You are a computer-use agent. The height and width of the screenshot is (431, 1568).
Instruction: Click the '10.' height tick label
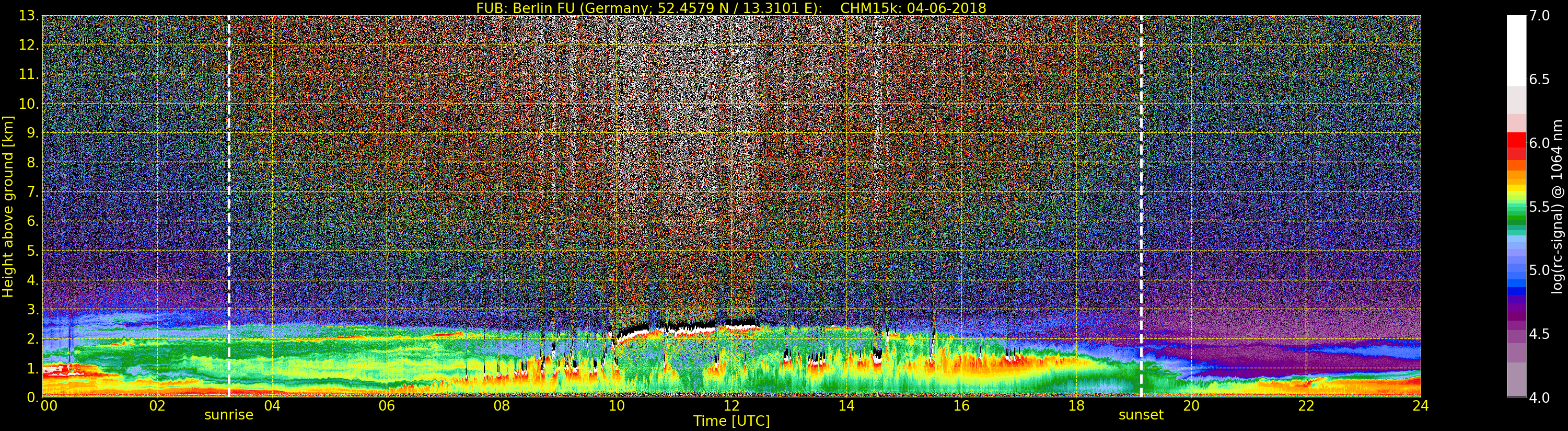point(29,104)
